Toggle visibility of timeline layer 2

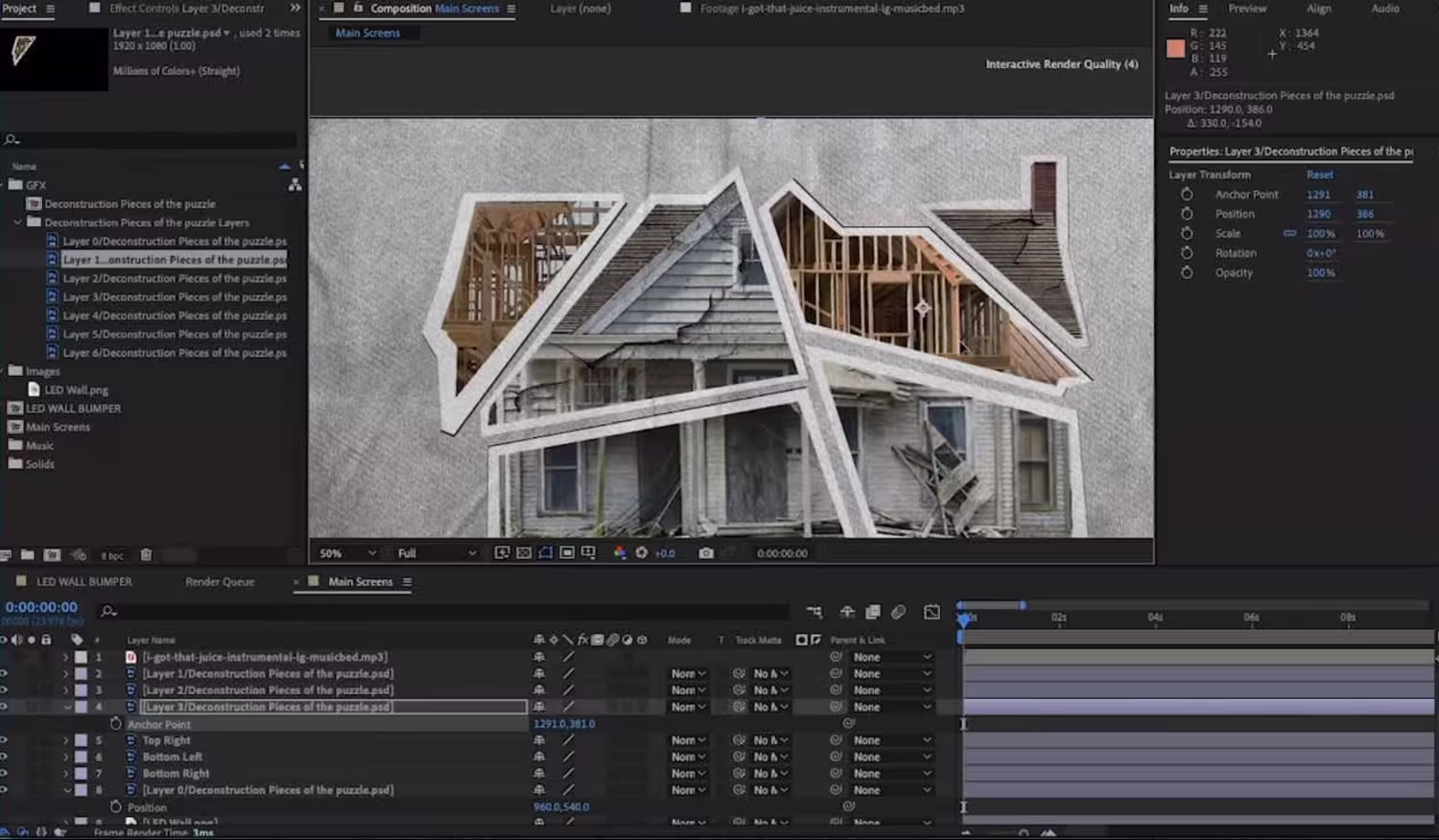[4, 674]
